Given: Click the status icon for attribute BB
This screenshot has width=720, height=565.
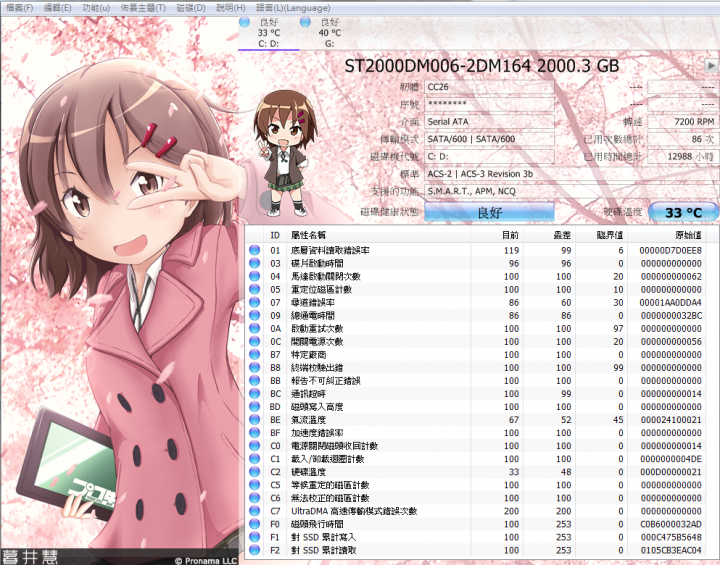Looking at the screenshot, I should 254,380.
